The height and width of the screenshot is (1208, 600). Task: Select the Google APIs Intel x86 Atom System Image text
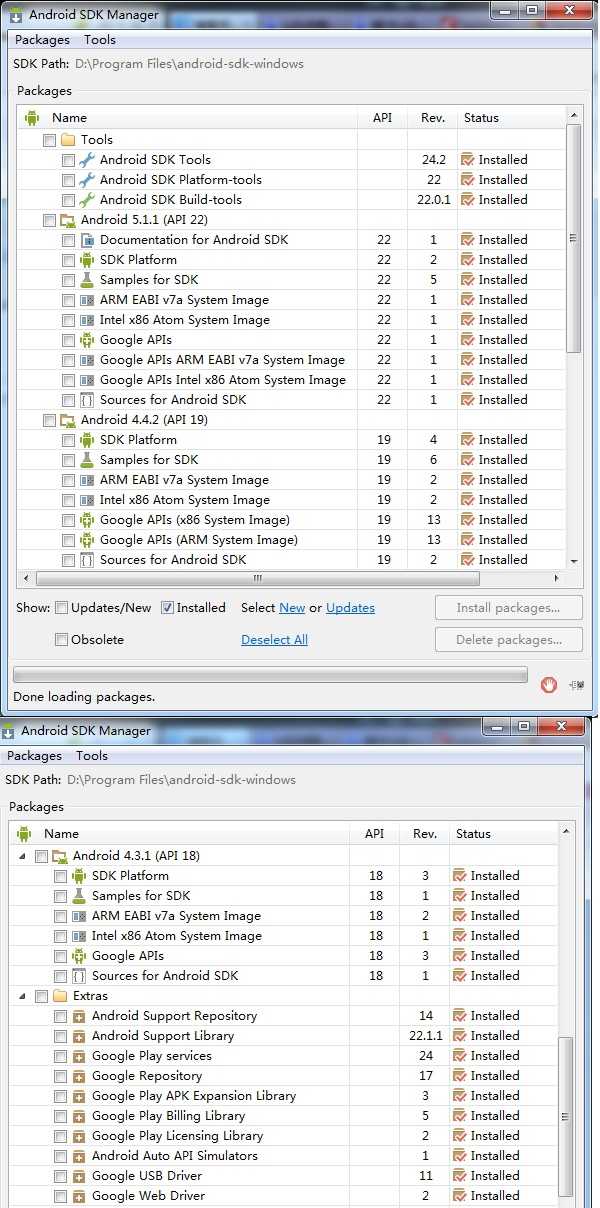[x=223, y=380]
